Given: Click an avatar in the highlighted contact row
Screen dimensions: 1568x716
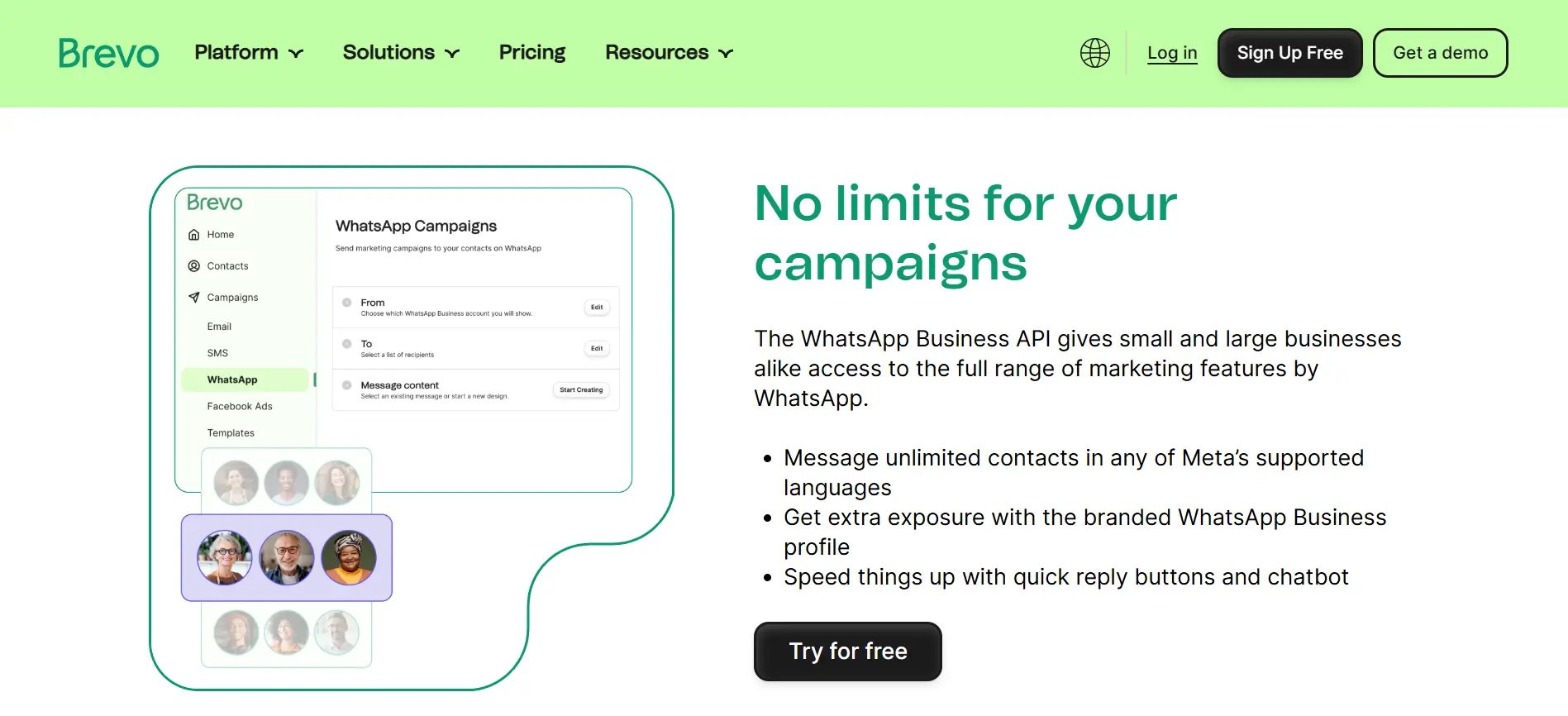Looking at the screenshot, I should pos(287,556).
